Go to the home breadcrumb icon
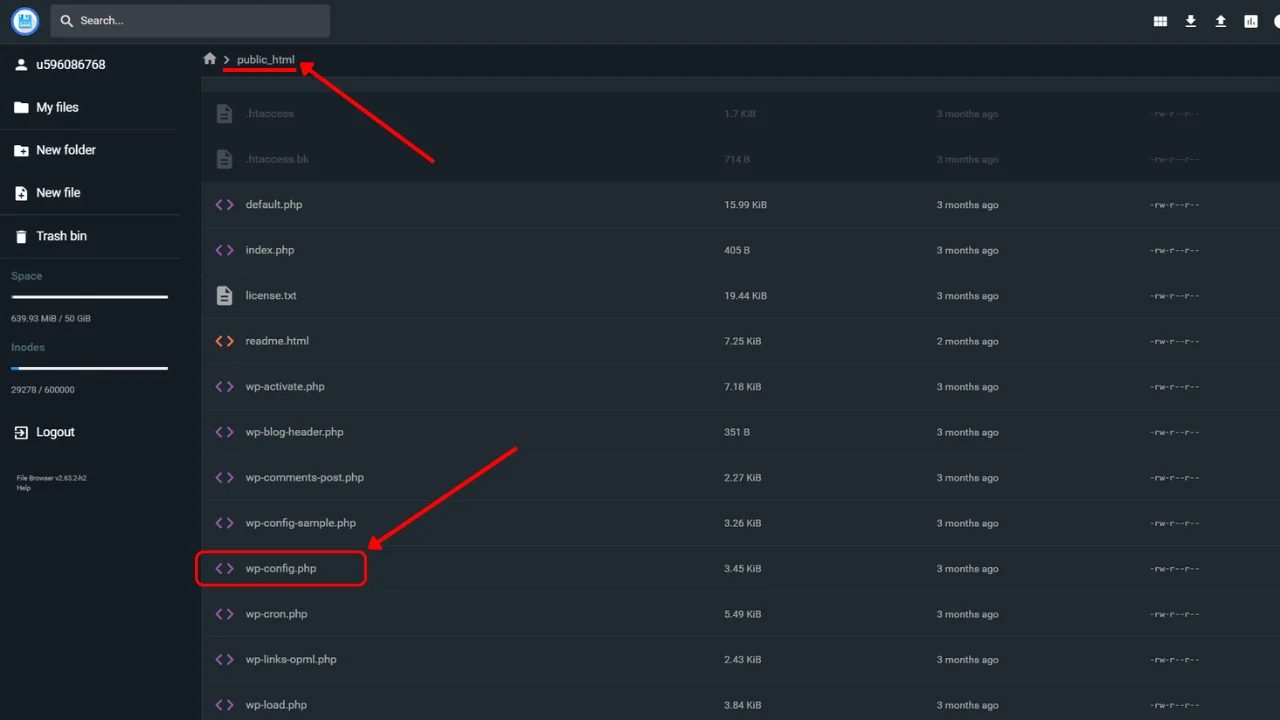 pos(209,59)
